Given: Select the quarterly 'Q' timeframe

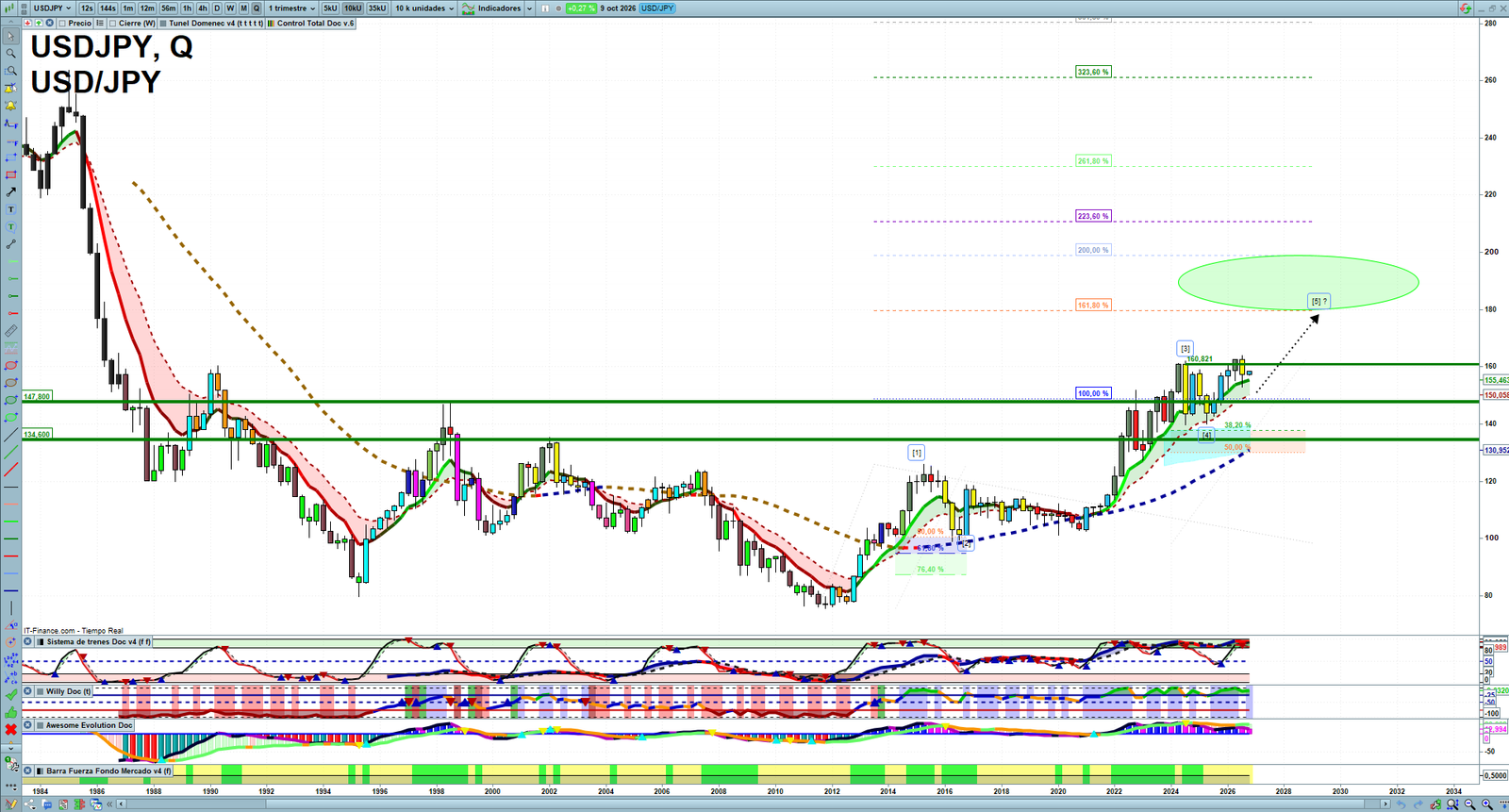Looking at the screenshot, I should [x=257, y=8].
